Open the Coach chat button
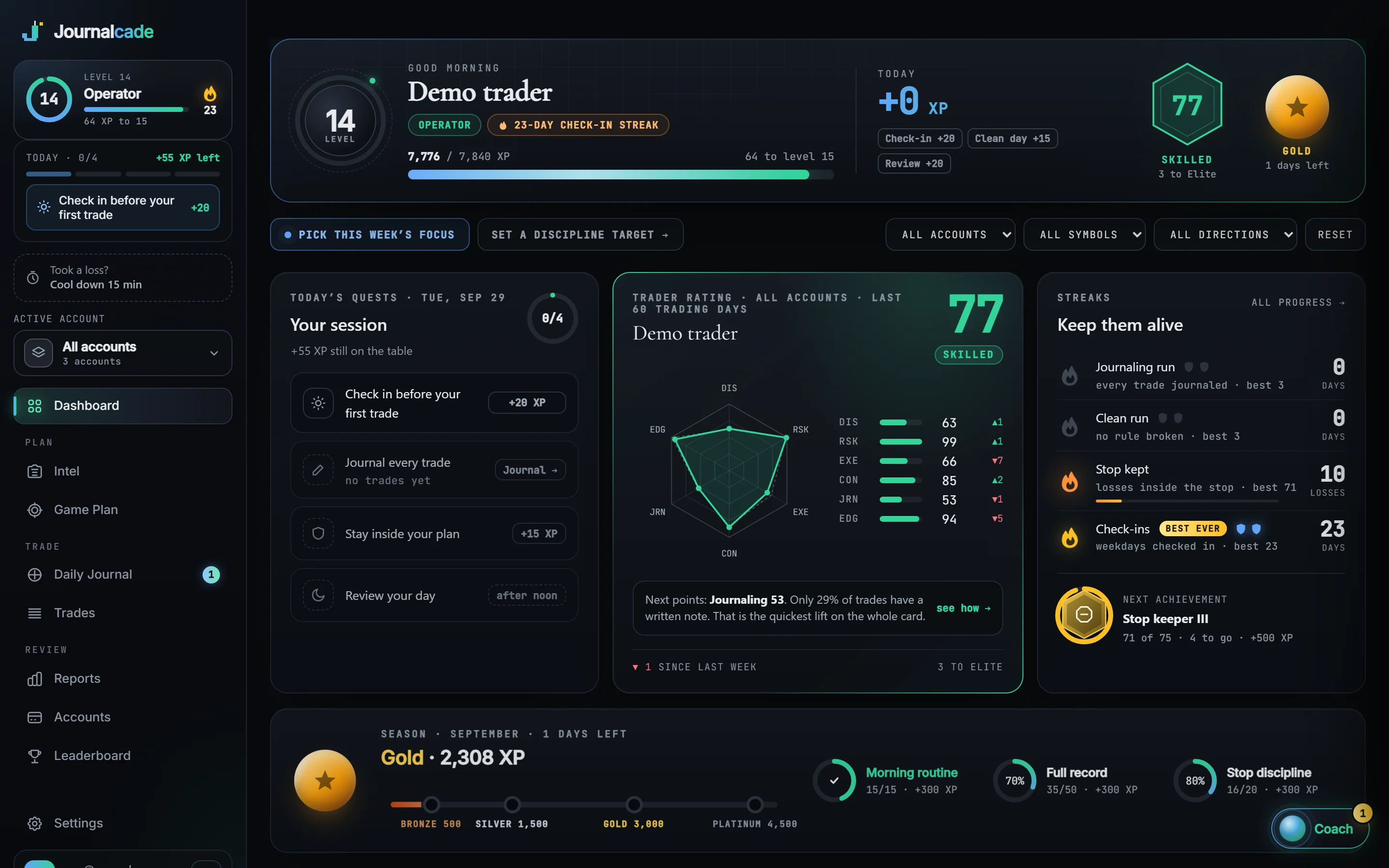Image resolution: width=1389 pixels, height=868 pixels. 1320,828
